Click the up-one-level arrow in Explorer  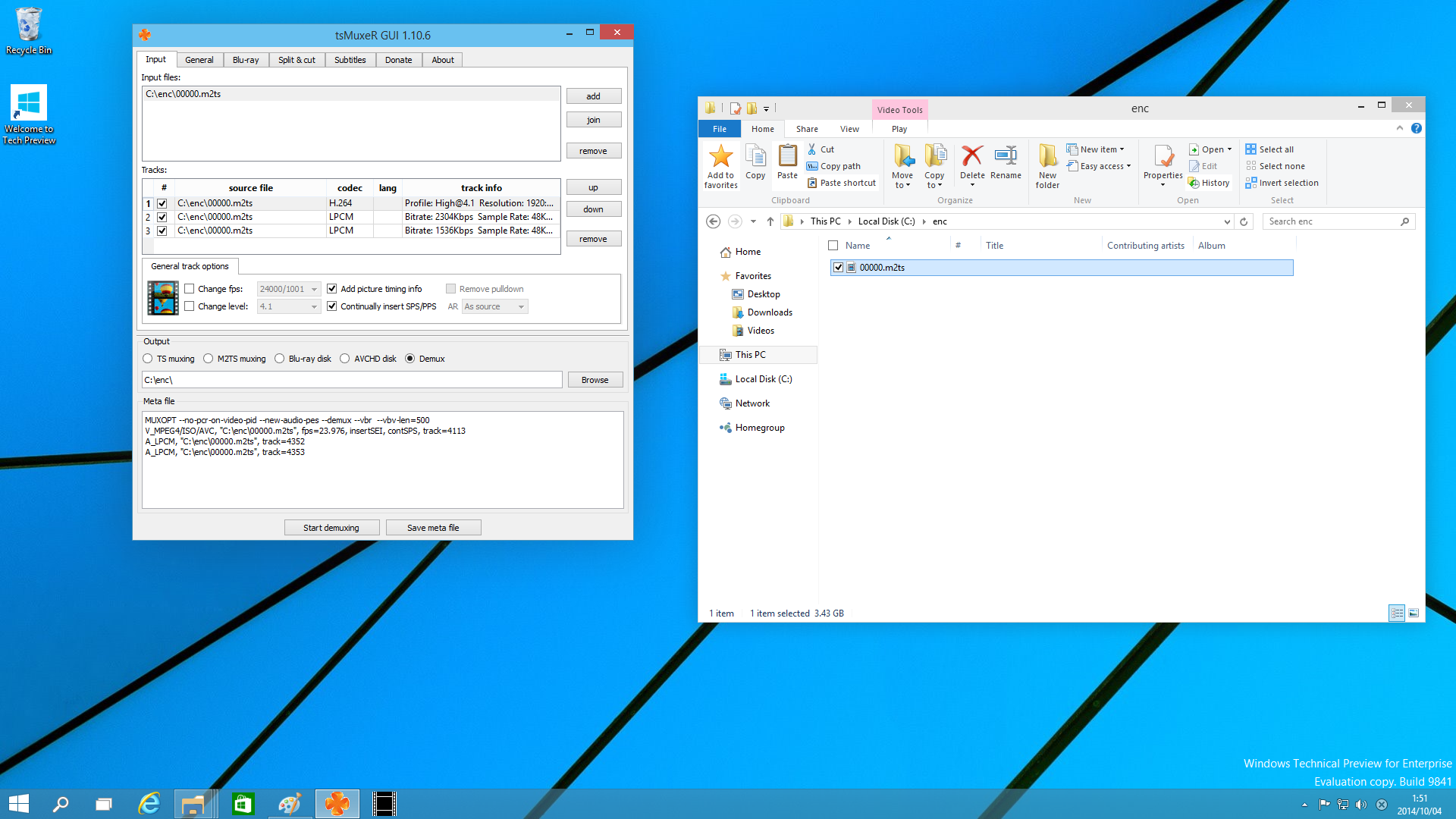770,221
